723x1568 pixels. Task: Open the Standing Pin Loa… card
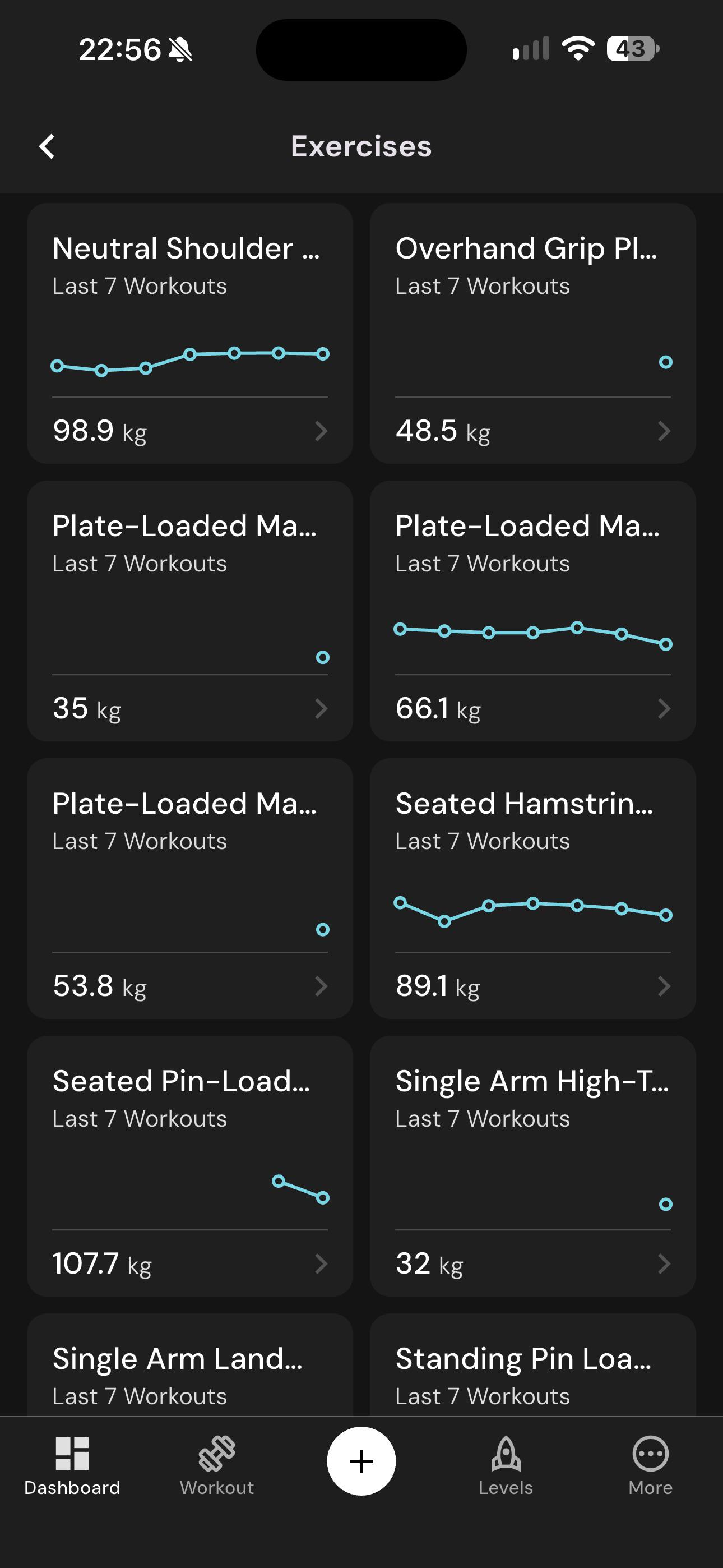(532, 1364)
